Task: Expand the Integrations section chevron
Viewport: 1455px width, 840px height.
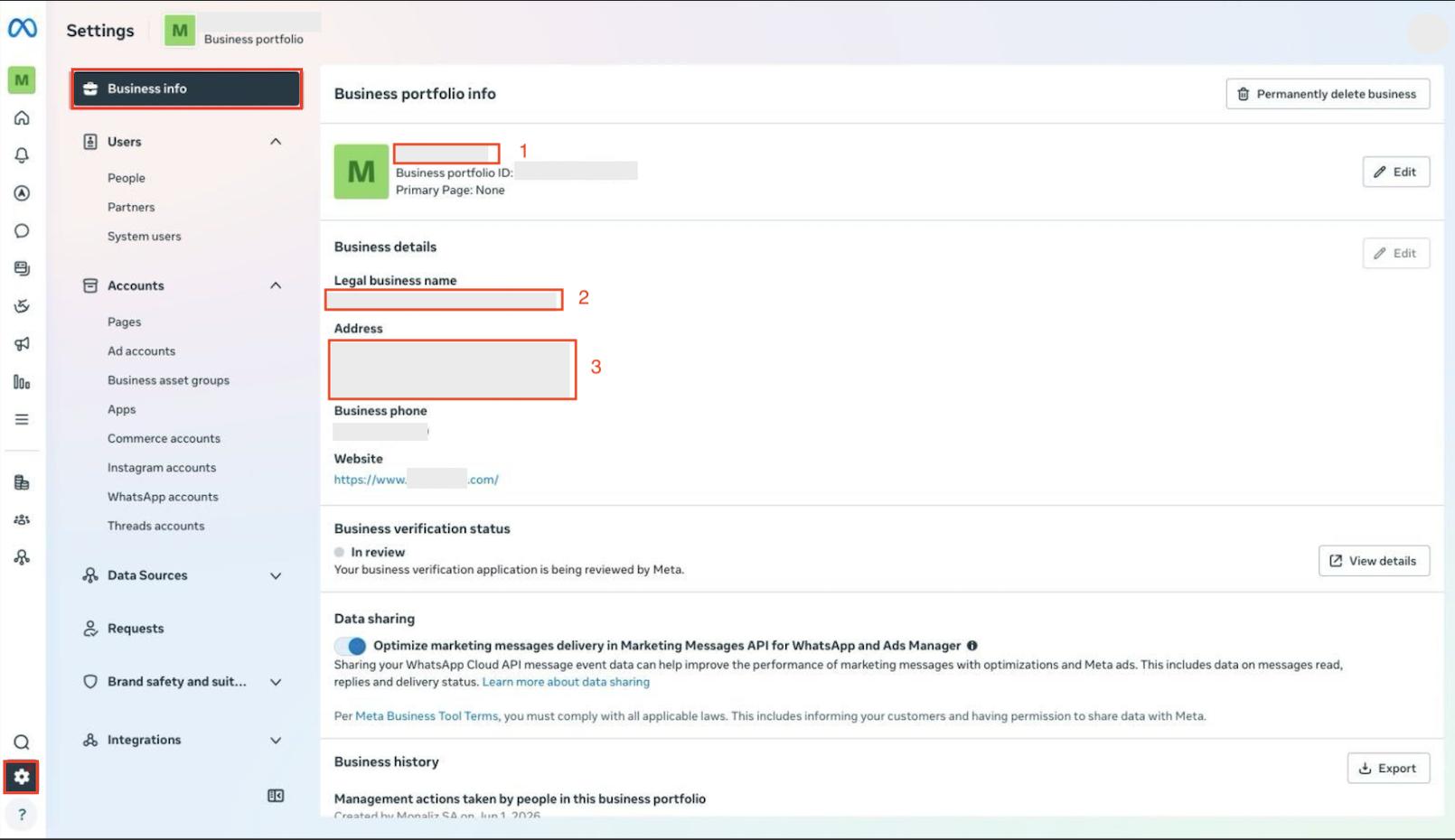Action: [276, 740]
